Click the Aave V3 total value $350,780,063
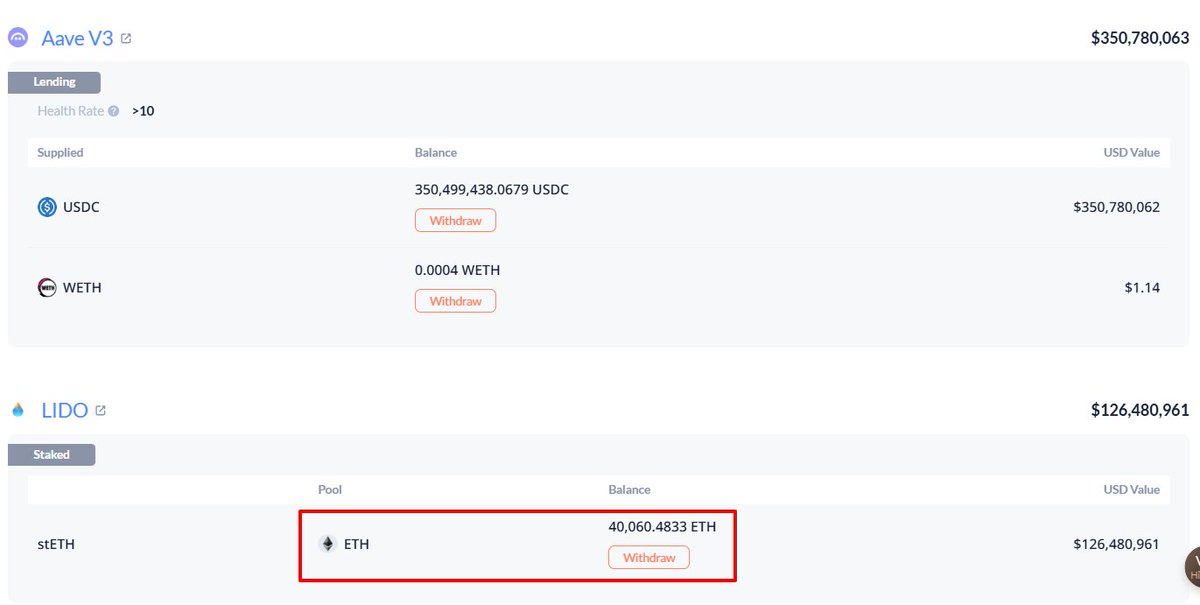The image size is (1200, 605). coord(1139,39)
